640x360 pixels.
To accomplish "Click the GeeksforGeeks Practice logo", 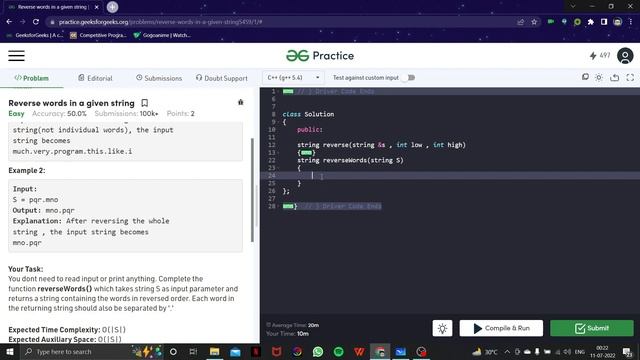I will [320, 56].
